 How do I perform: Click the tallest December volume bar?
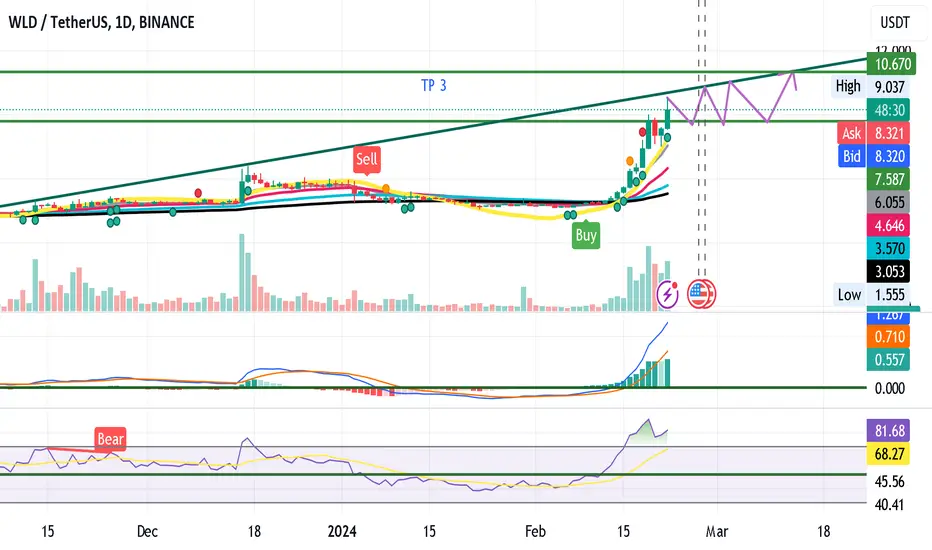click(242, 272)
